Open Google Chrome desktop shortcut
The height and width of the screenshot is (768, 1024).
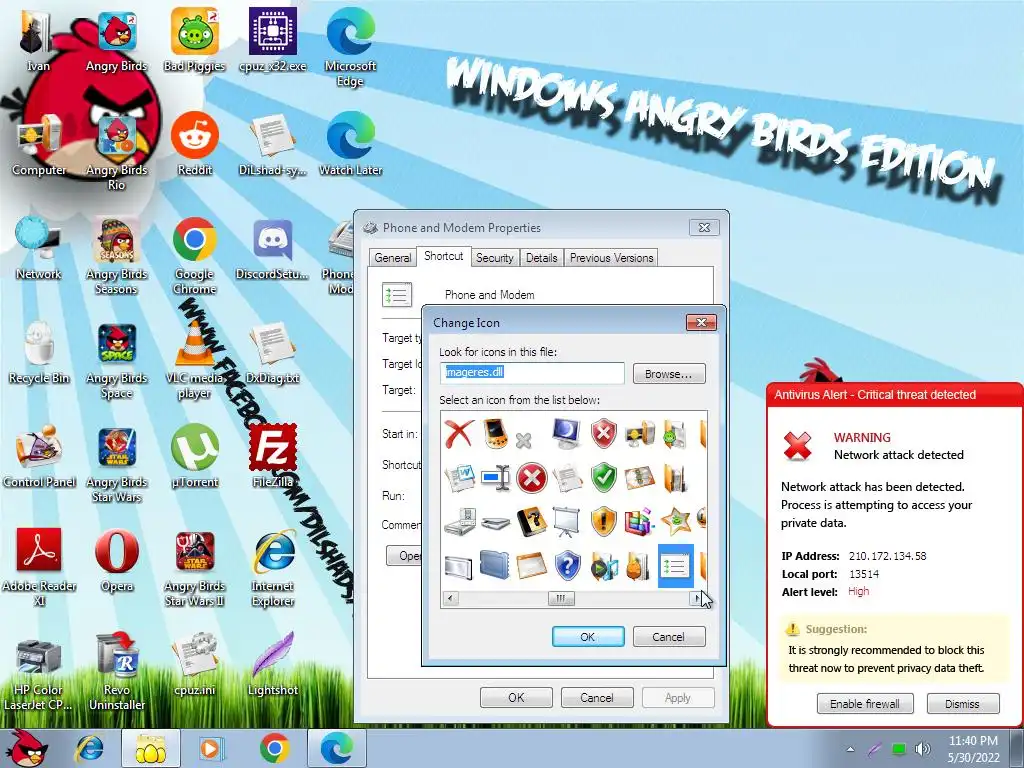pyautogui.click(x=195, y=256)
